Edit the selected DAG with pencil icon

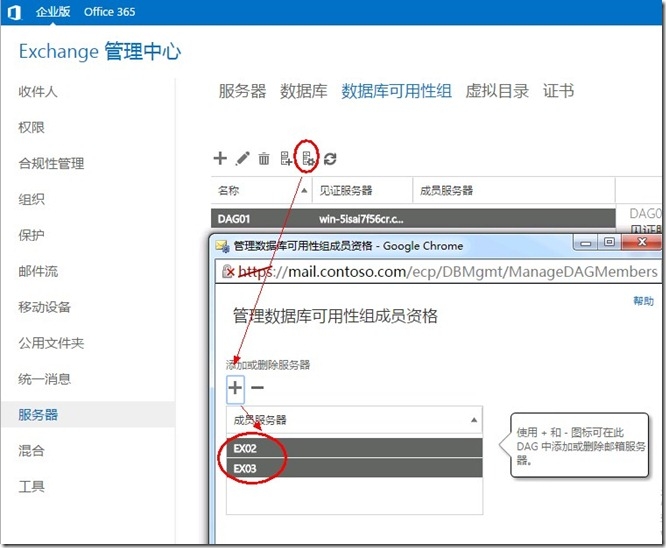pyautogui.click(x=243, y=158)
